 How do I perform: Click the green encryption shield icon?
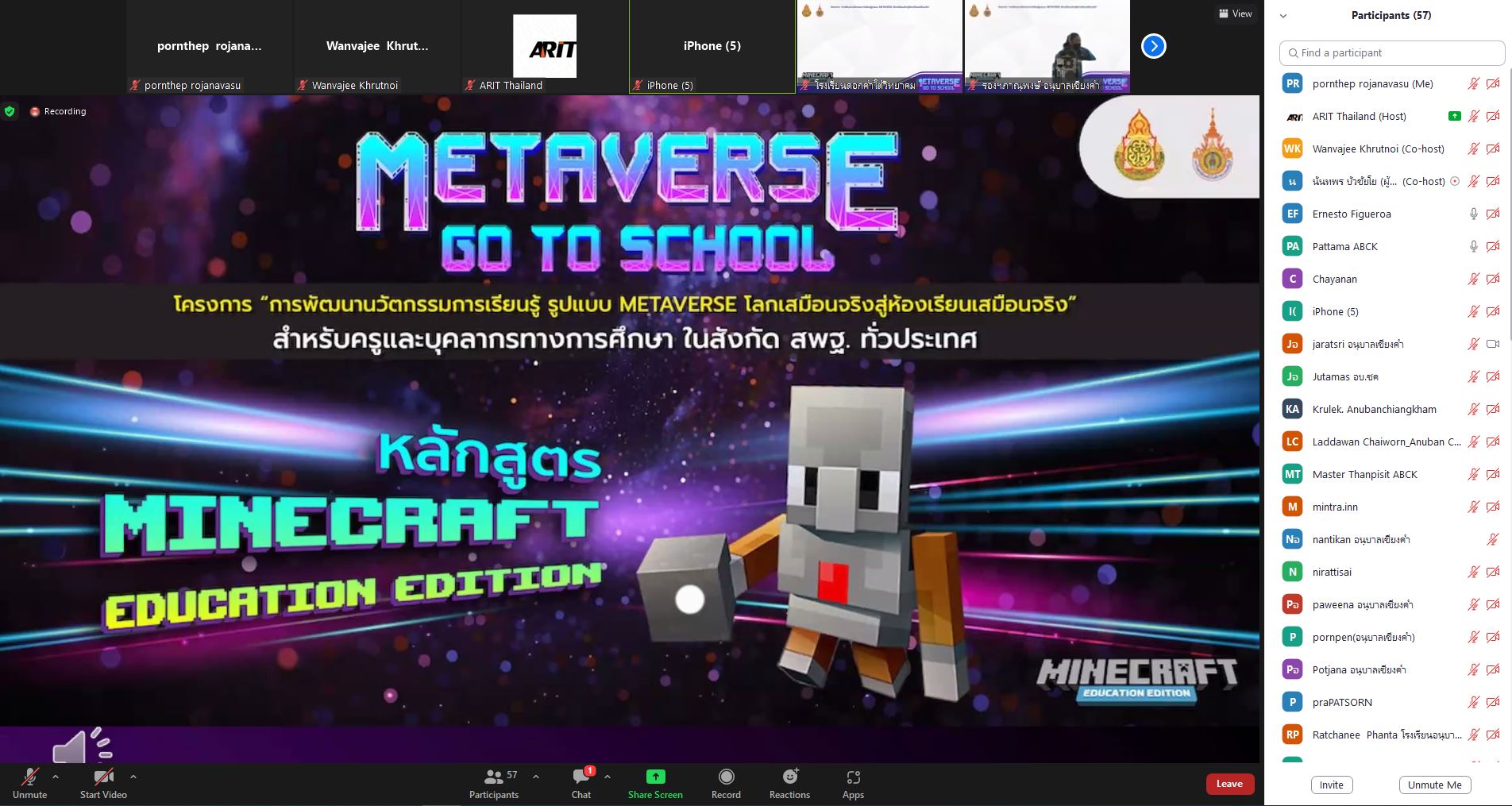coord(10,111)
